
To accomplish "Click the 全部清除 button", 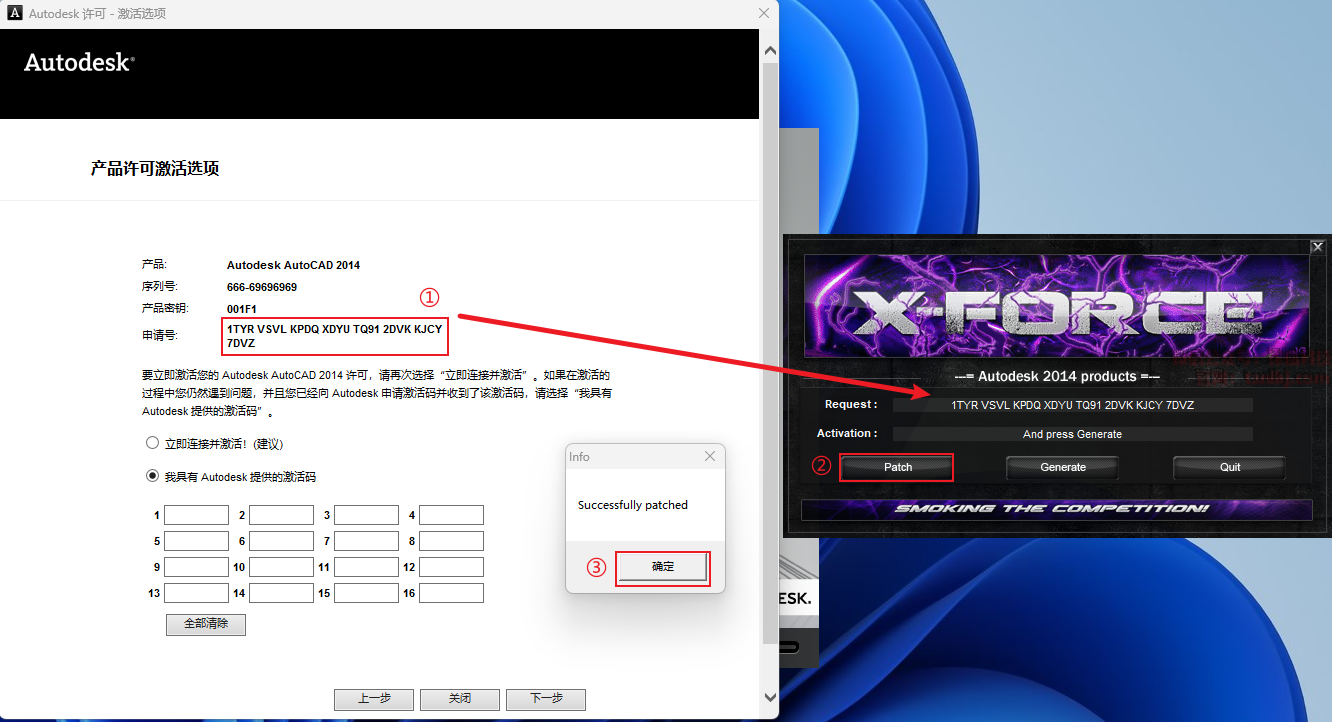I will [206, 624].
